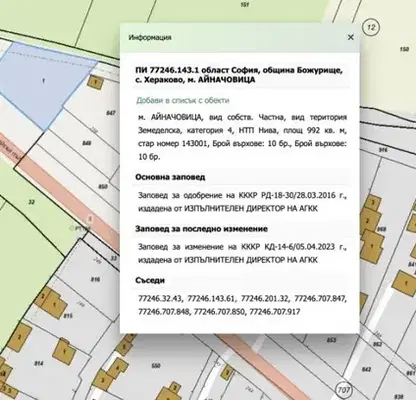Image resolution: width=416 pixels, height=400 pixels.
Task: Click the circled district marker 12
Action: point(371,27)
